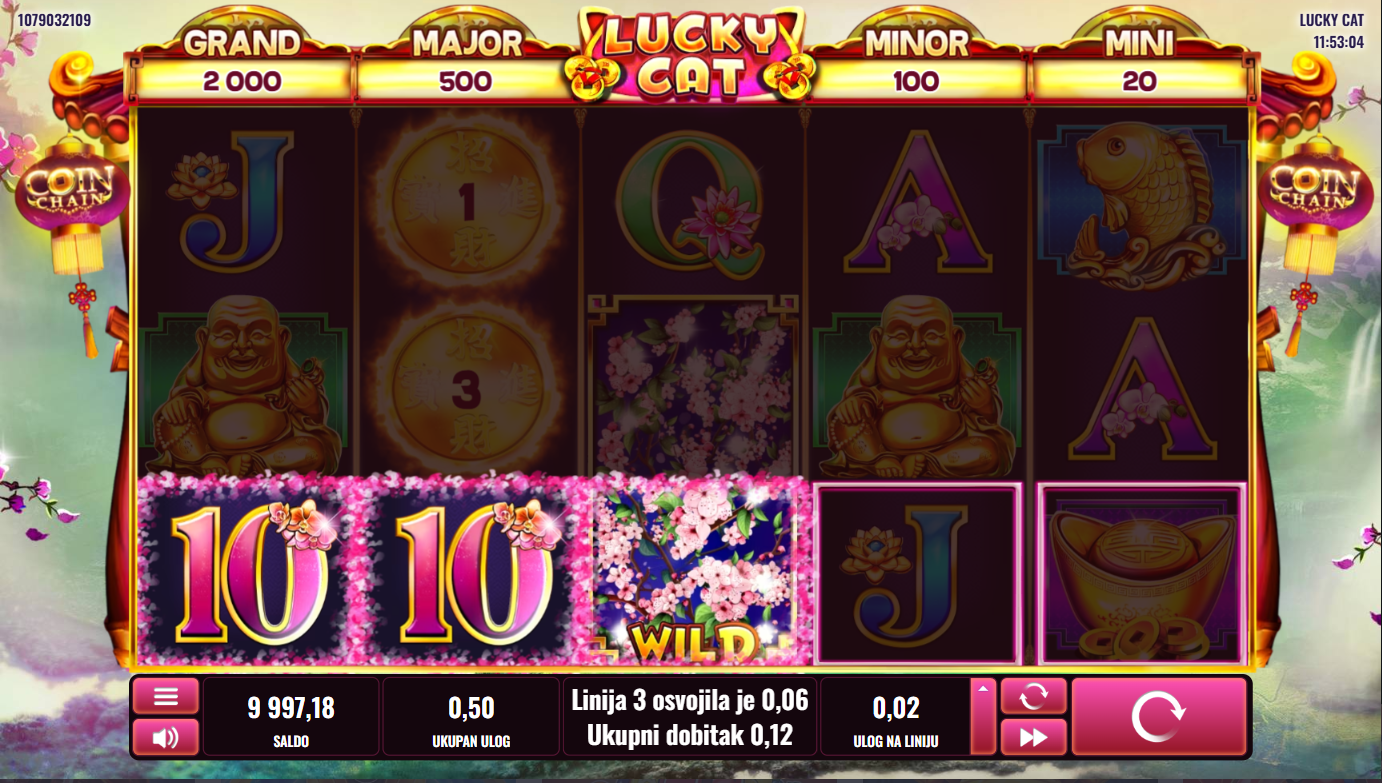1382x783 pixels.
Task: Click the Saldo balance display
Action: [291, 716]
